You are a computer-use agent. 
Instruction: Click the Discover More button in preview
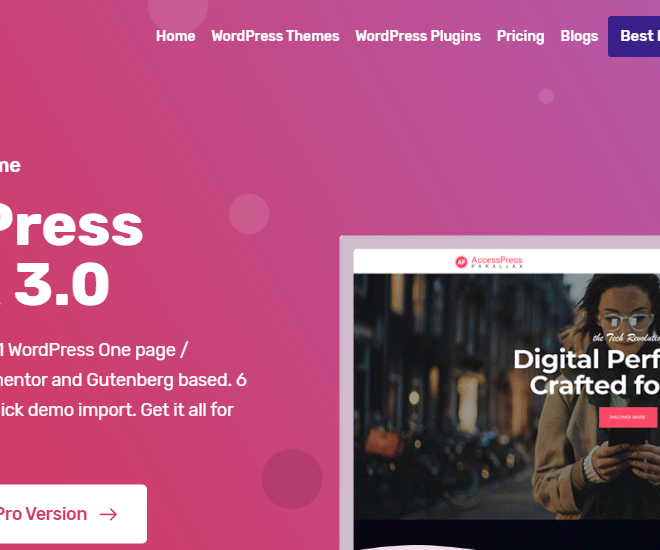(628, 417)
